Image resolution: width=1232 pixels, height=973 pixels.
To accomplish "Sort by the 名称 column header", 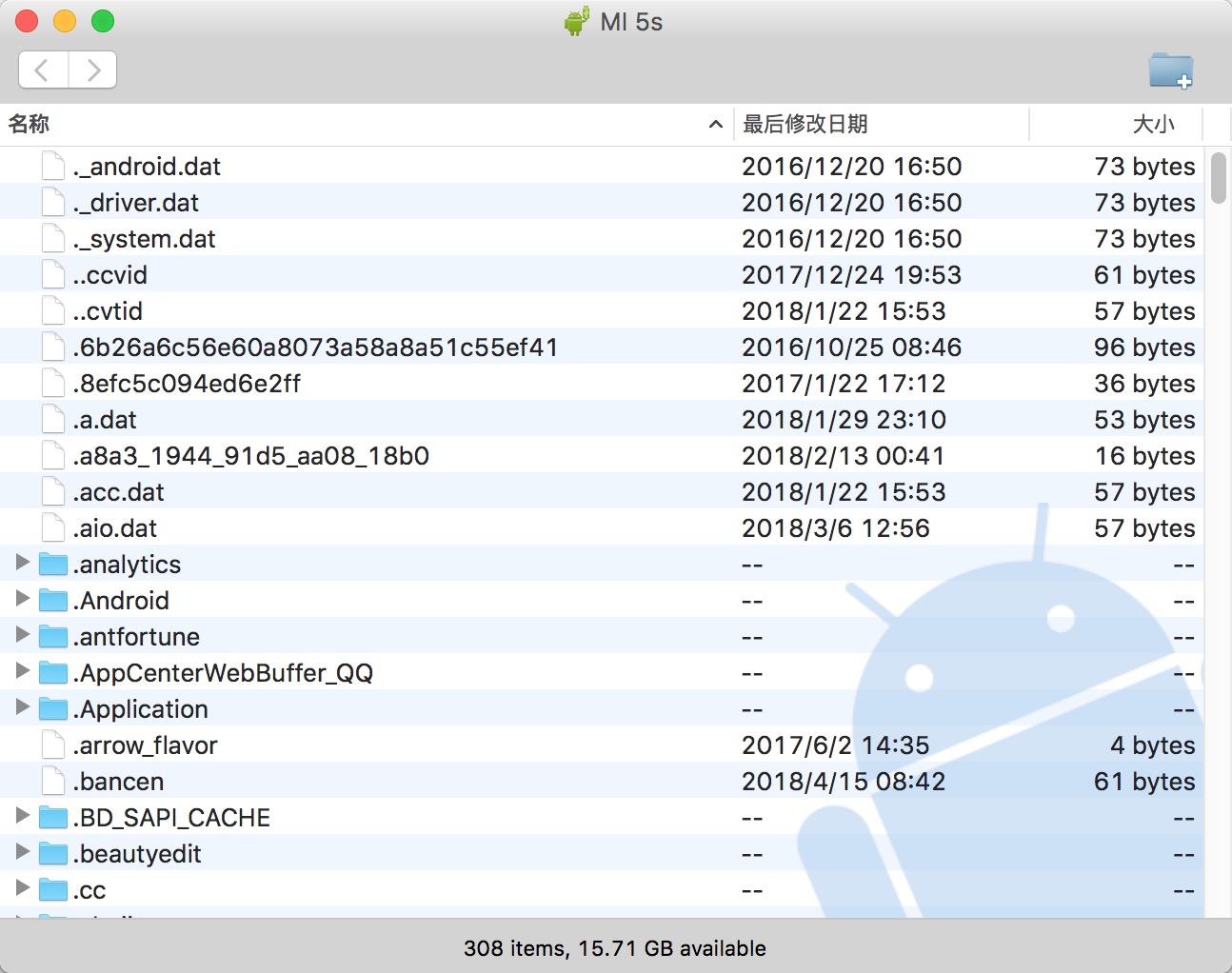I will coord(29,124).
